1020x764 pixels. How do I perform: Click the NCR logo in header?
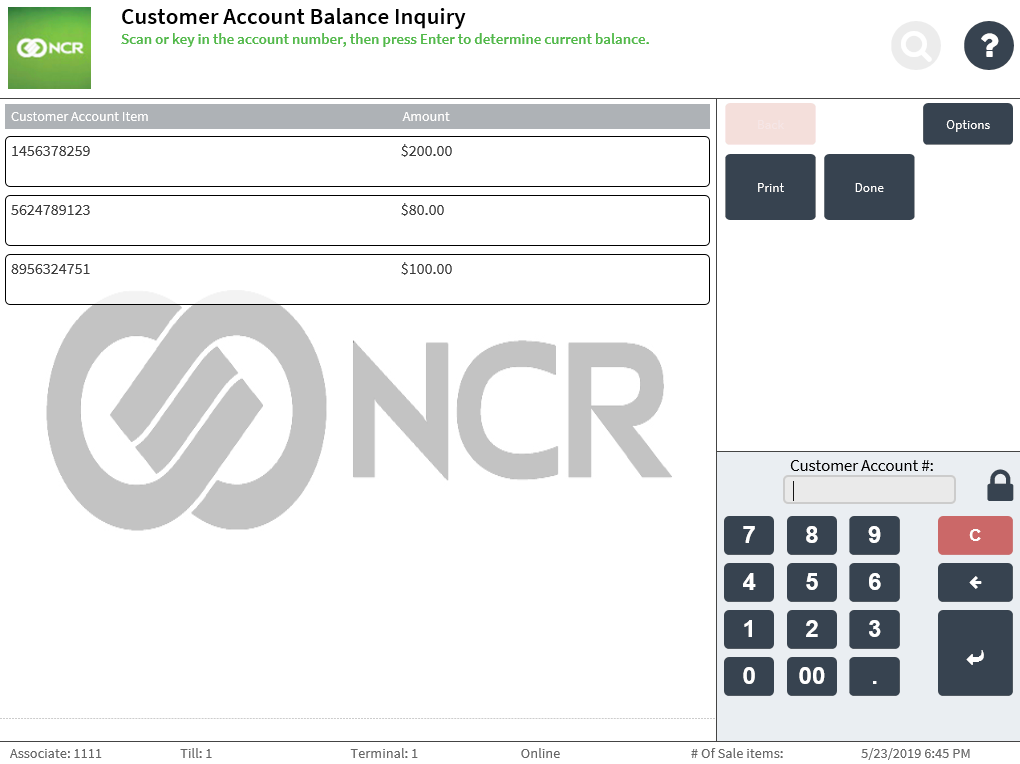pos(49,48)
